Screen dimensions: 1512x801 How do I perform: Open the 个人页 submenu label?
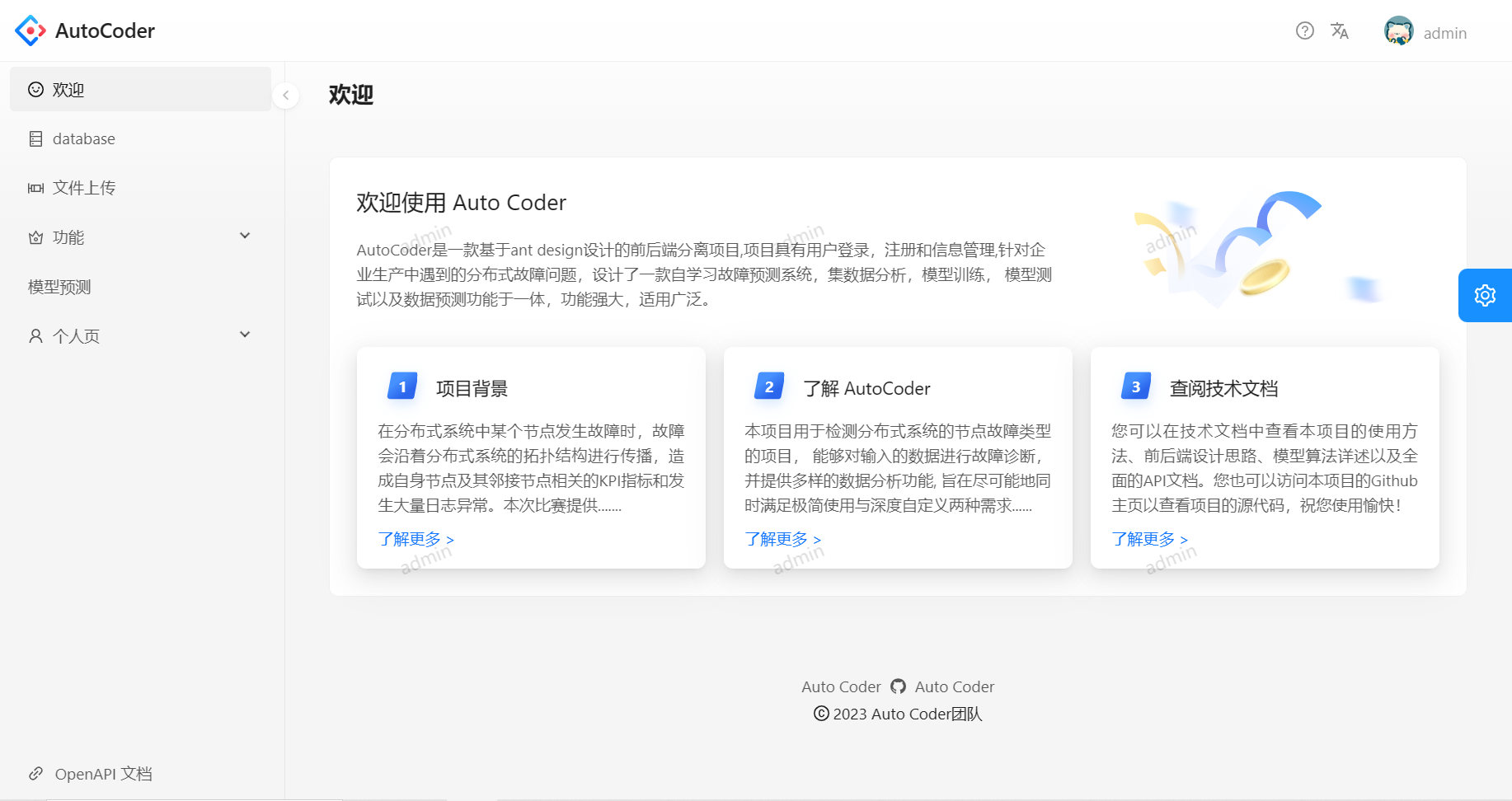click(x=76, y=336)
